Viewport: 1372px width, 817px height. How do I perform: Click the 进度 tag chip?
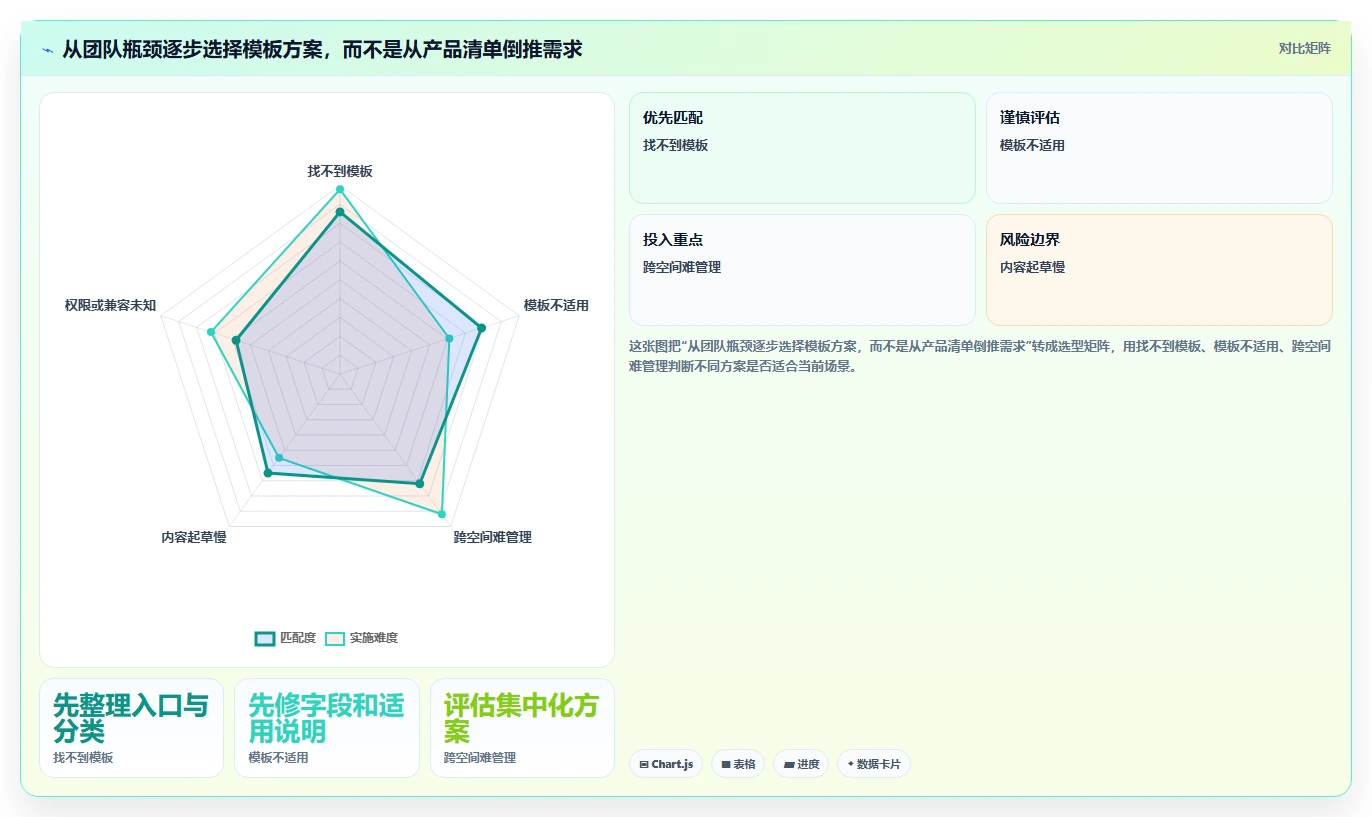click(801, 764)
